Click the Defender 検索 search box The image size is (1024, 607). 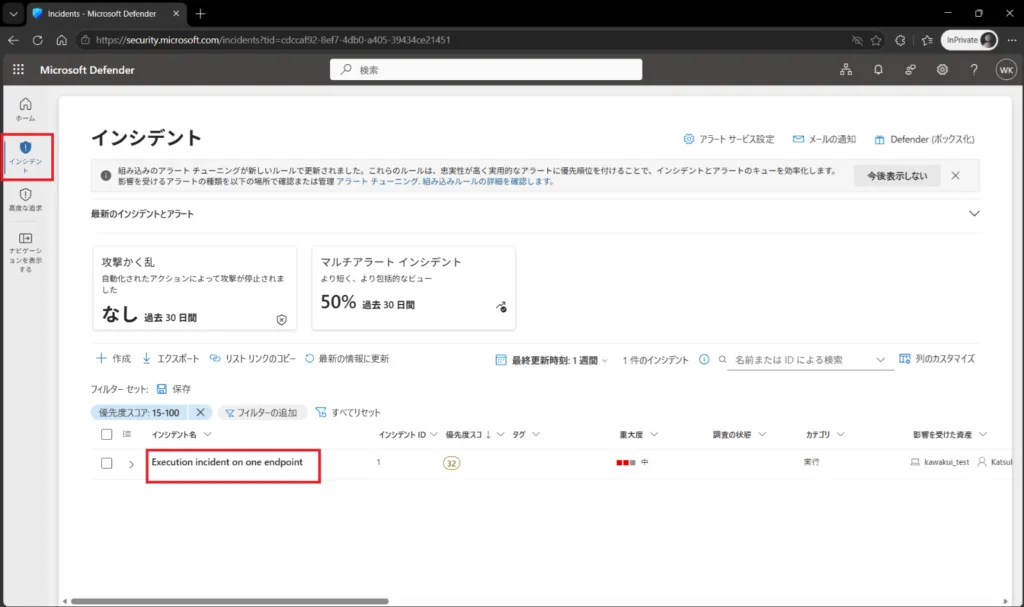tap(486, 69)
